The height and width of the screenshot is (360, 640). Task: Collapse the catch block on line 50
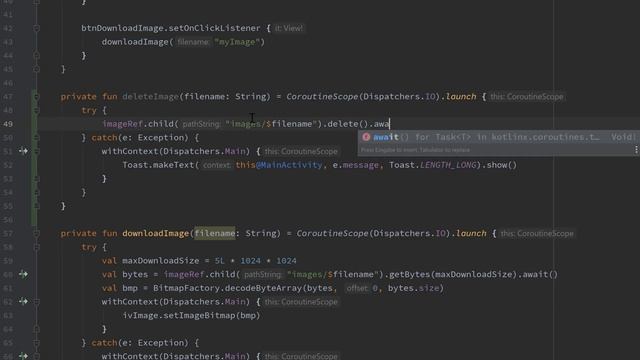36,138
